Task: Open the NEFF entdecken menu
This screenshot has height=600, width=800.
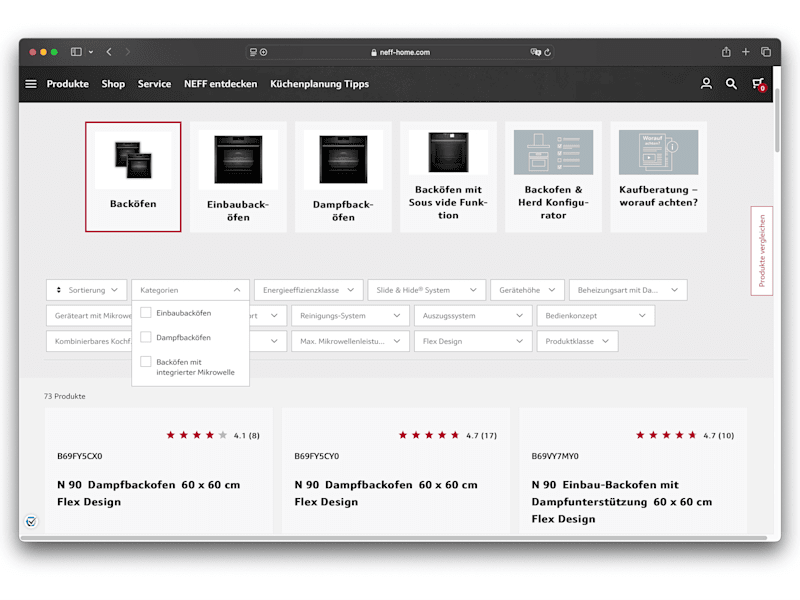Action: coord(220,84)
